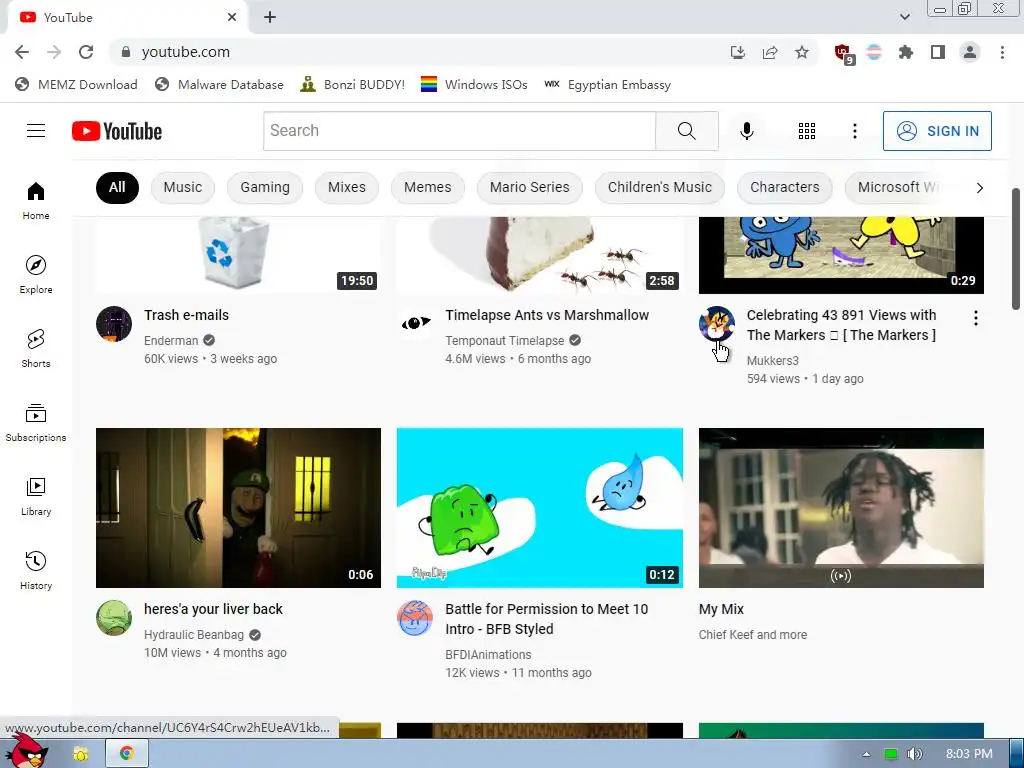Start voice search with the microphone
This screenshot has height=768, width=1024.
click(746, 131)
